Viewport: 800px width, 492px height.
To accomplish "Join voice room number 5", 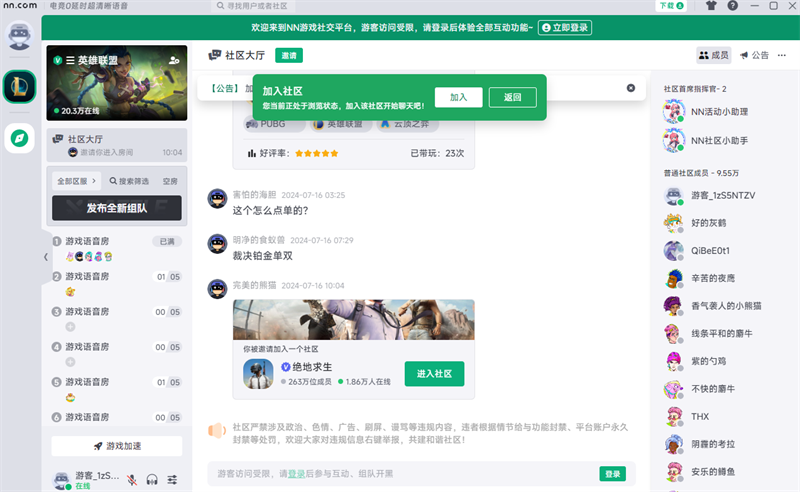I will [117, 389].
